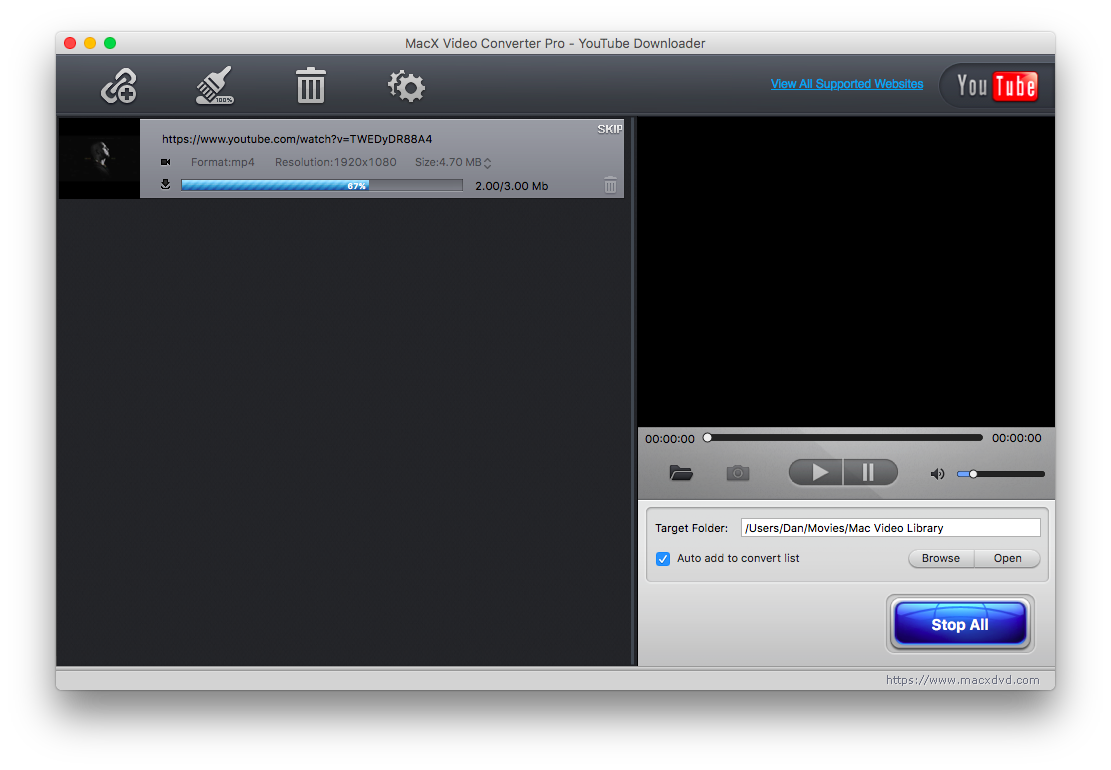The width and height of the screenshot is (1111, 770).
Task: Click SKIP on the download item
Action: [609, 129]
